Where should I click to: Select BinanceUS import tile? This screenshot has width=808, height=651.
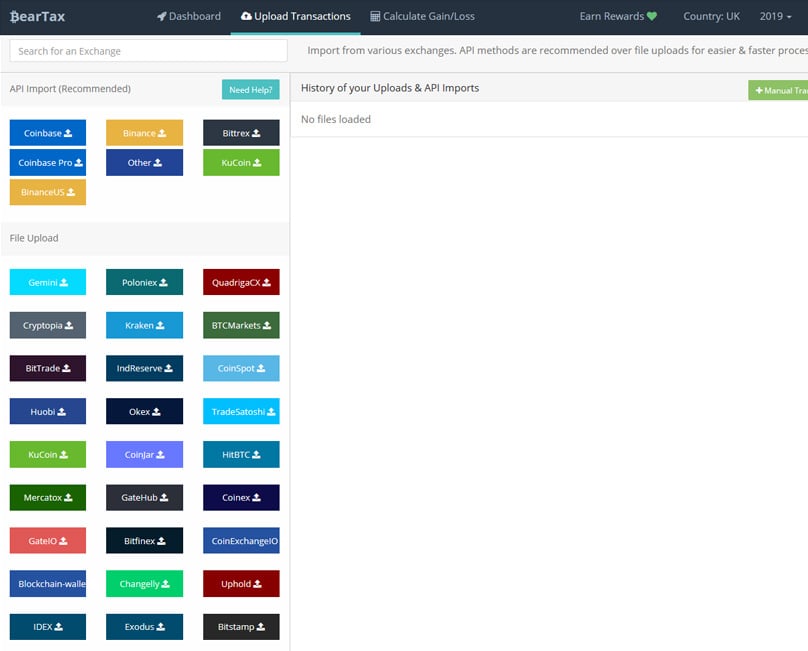[x=48, y=192]
